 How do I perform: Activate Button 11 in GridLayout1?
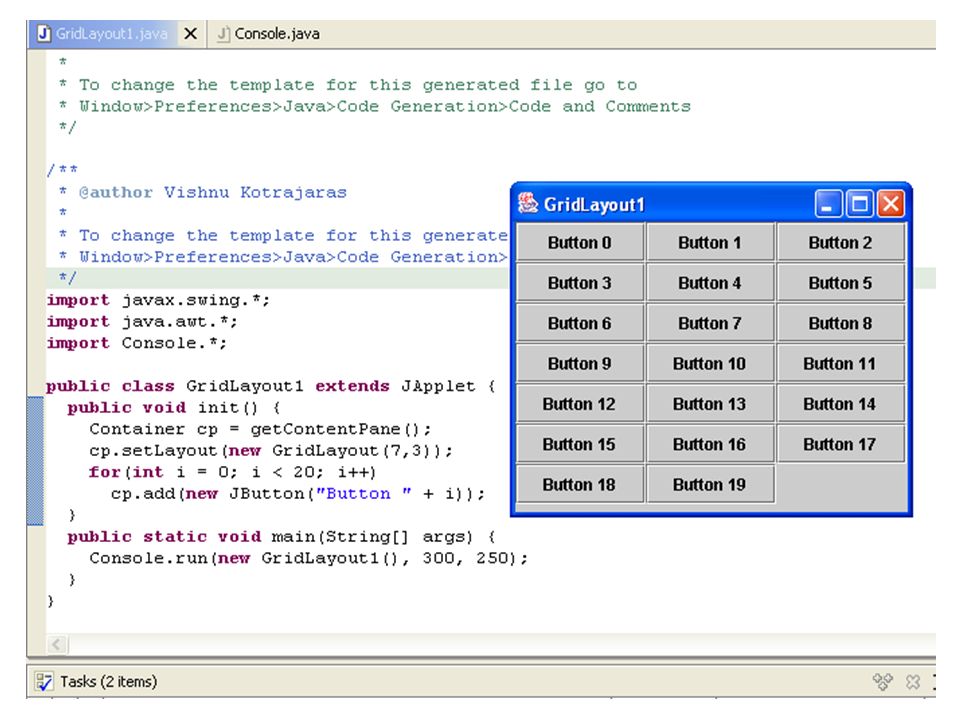point(841,364)
